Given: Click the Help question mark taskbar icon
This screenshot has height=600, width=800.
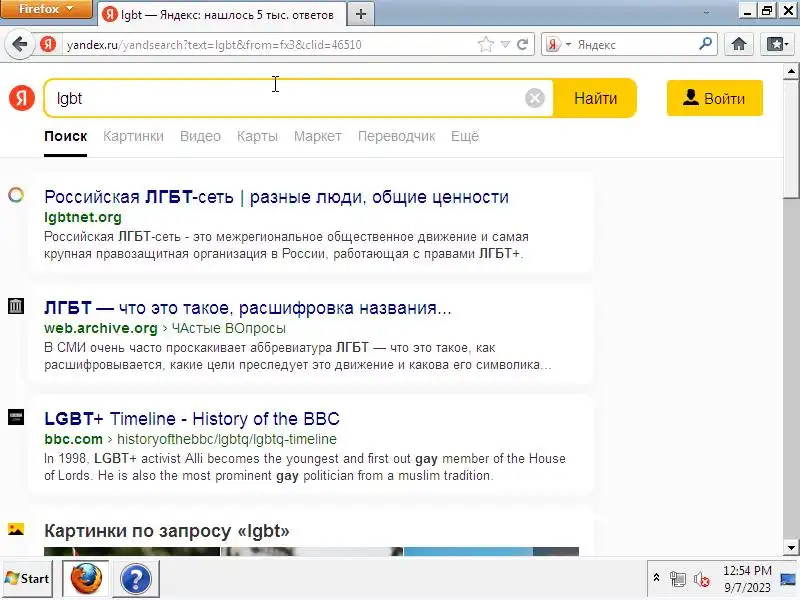Looking at the screenshot, I should (x=136, y=579).
